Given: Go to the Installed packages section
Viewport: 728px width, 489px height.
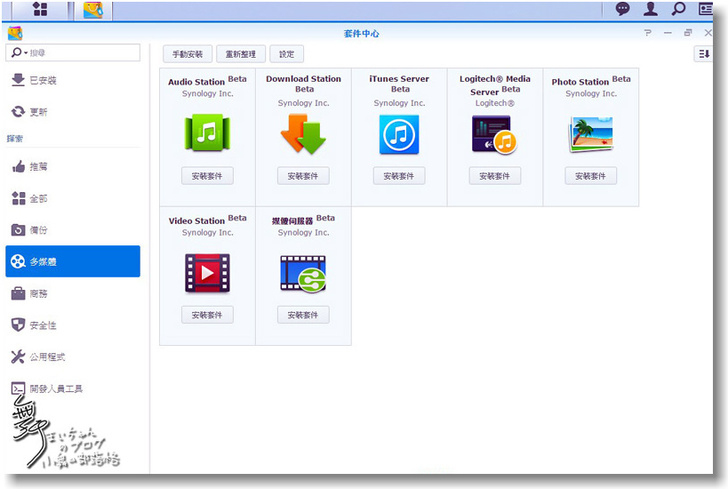Looking at the screenshot, I should tap(73, 80).
